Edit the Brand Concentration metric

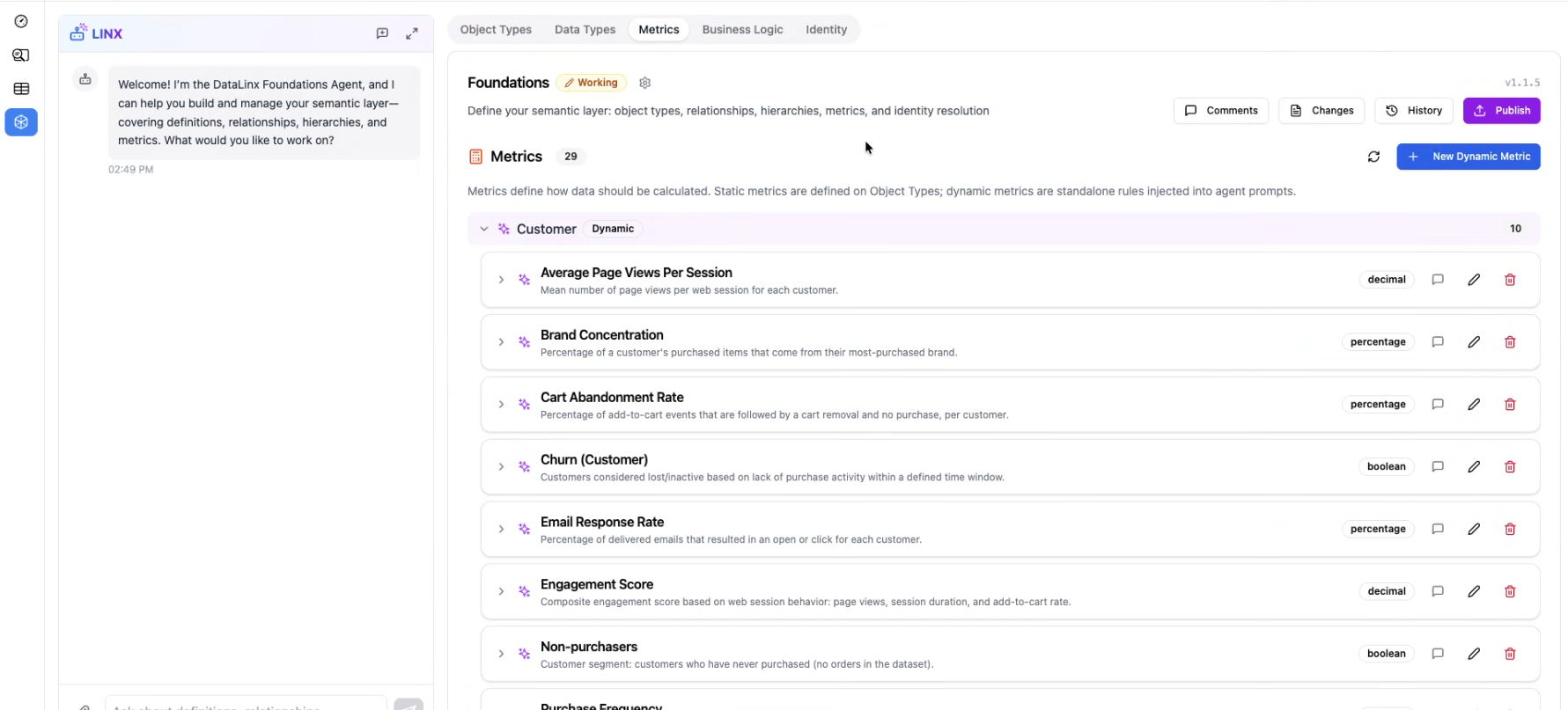1474,342
